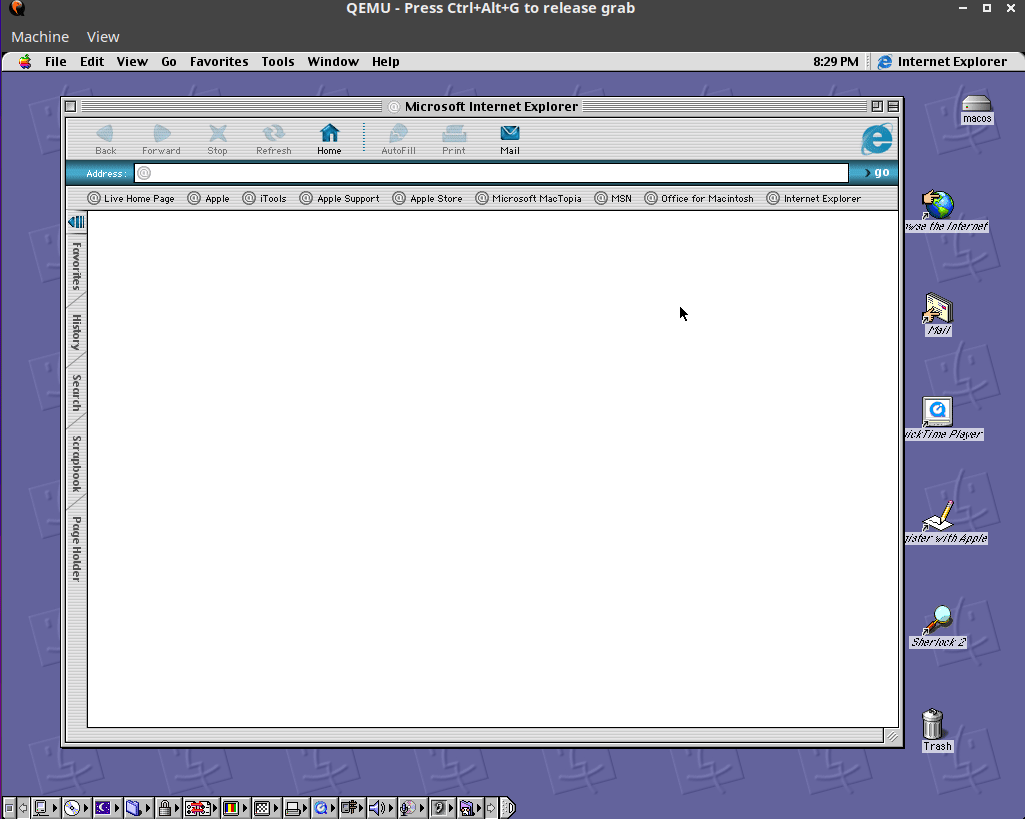
Task: Open the Window menu
Action: pyautogui.click(x=333, y=61)
